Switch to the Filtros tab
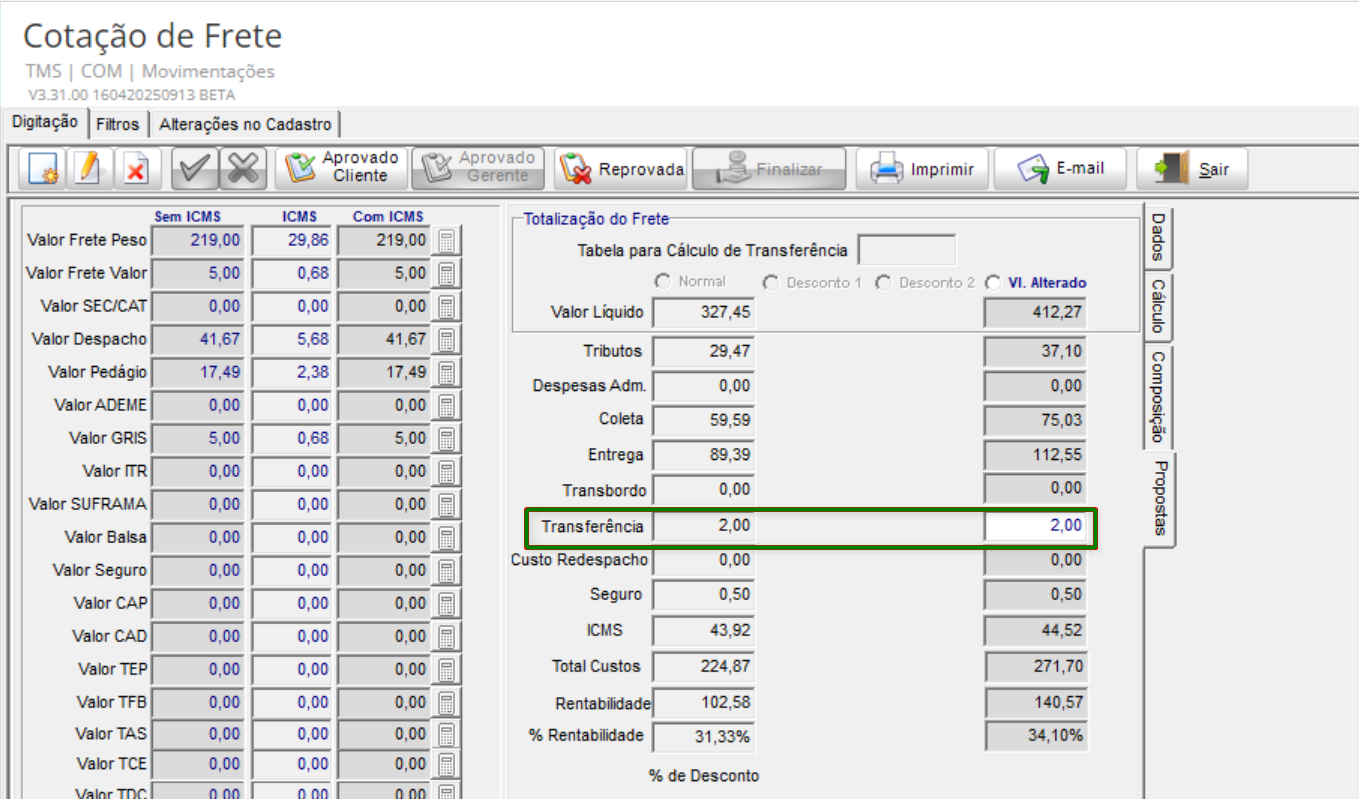The height and width of the screenshot is (799, 1359). (117, 125)
